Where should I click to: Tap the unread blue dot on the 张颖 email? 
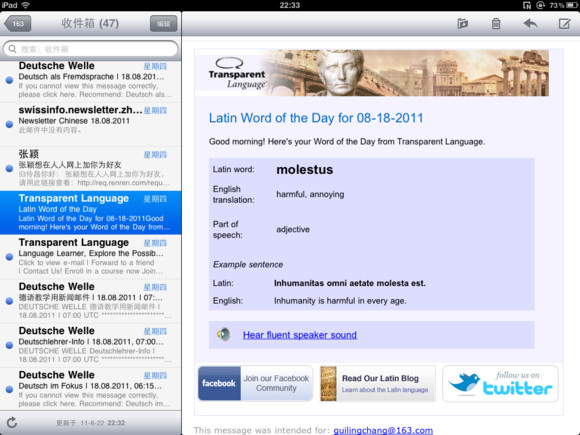(x=10, y=168)
